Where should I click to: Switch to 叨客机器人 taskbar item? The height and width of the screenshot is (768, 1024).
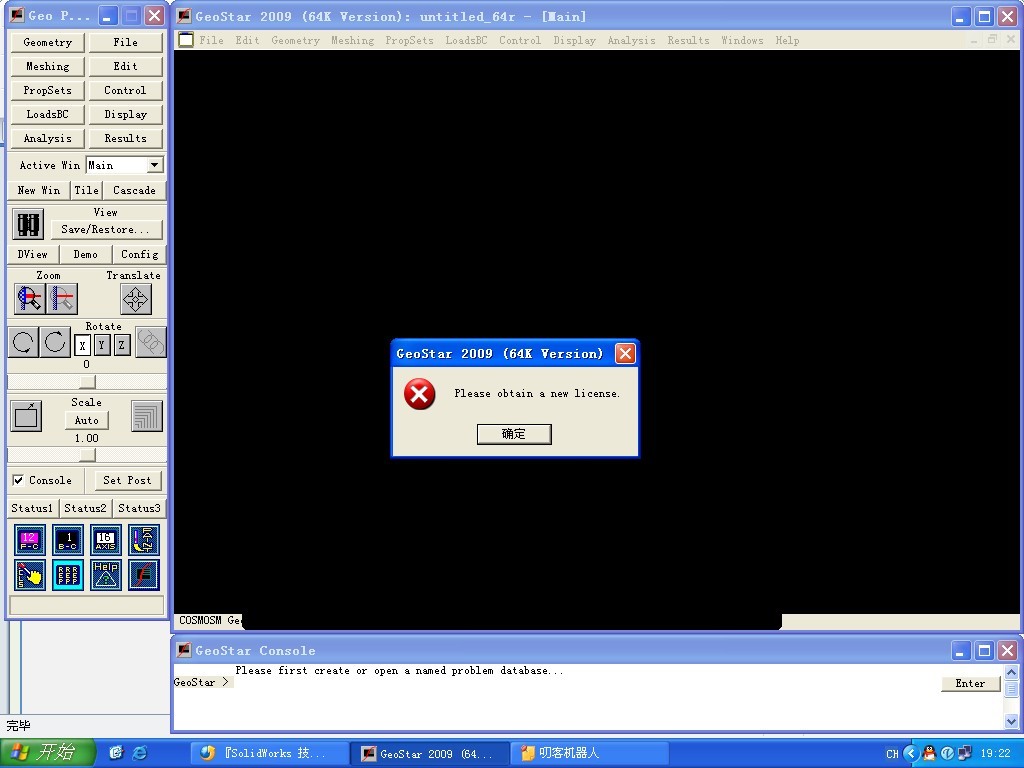click(588, 753)
